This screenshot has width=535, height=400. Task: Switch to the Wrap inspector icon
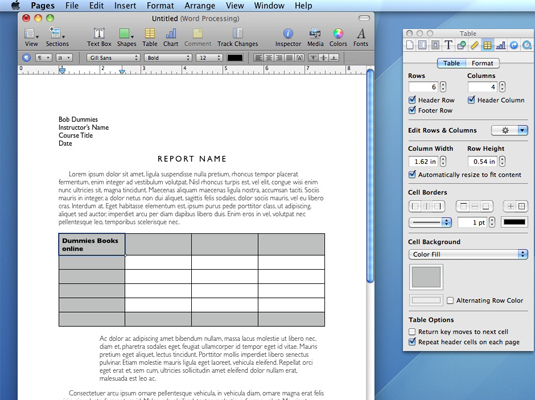(435, 45)
